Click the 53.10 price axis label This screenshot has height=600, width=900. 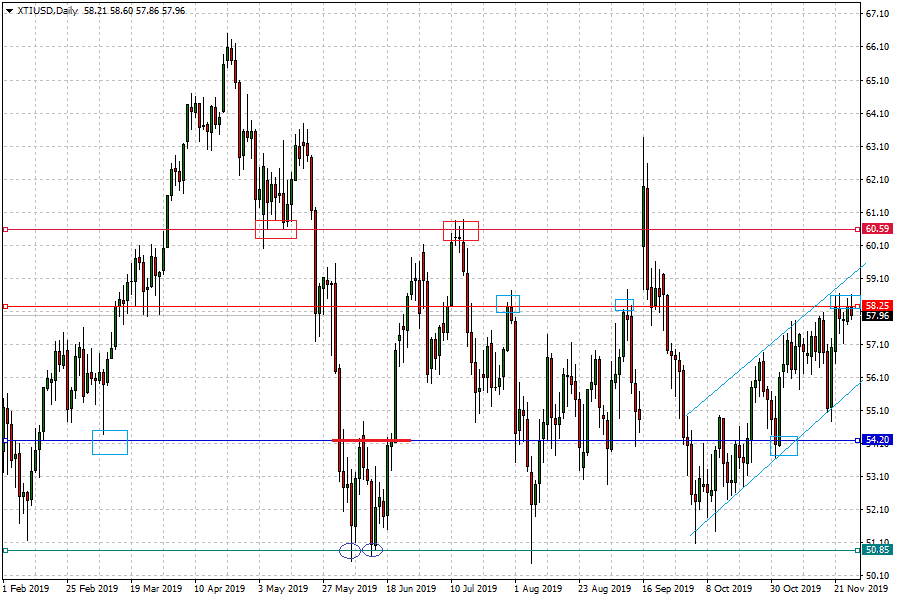tap(877, 477)
